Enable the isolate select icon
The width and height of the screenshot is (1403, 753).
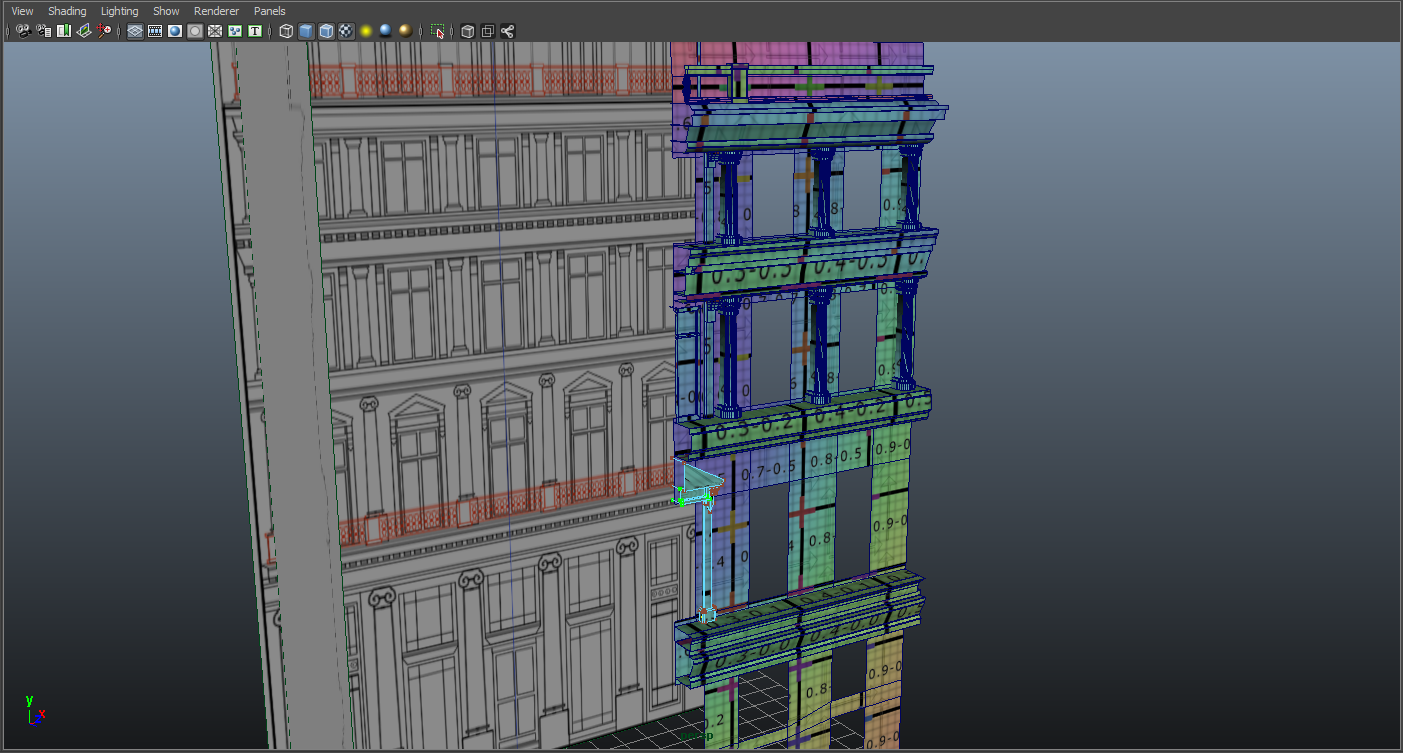pyautogui.click(x=438, y=30)
